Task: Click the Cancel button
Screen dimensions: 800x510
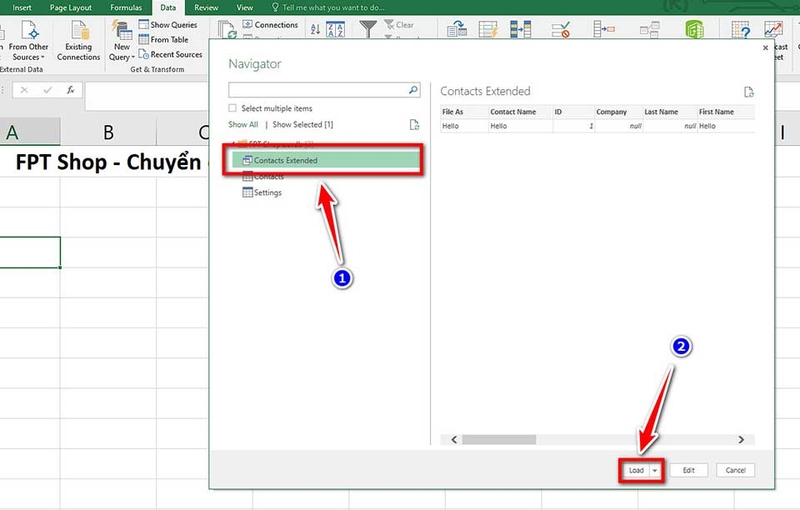Action: pos(735,470)
